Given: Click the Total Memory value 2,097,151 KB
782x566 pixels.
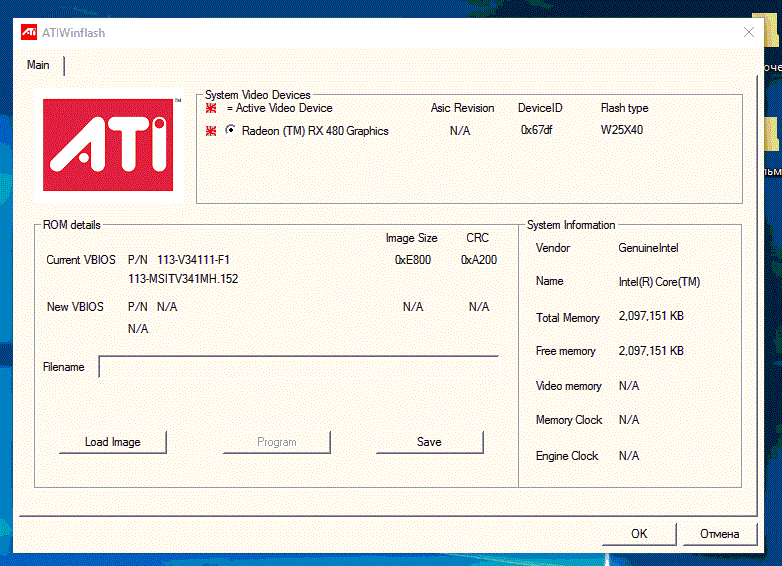Looking at the screenshot, I should click(x=651, y=316).
